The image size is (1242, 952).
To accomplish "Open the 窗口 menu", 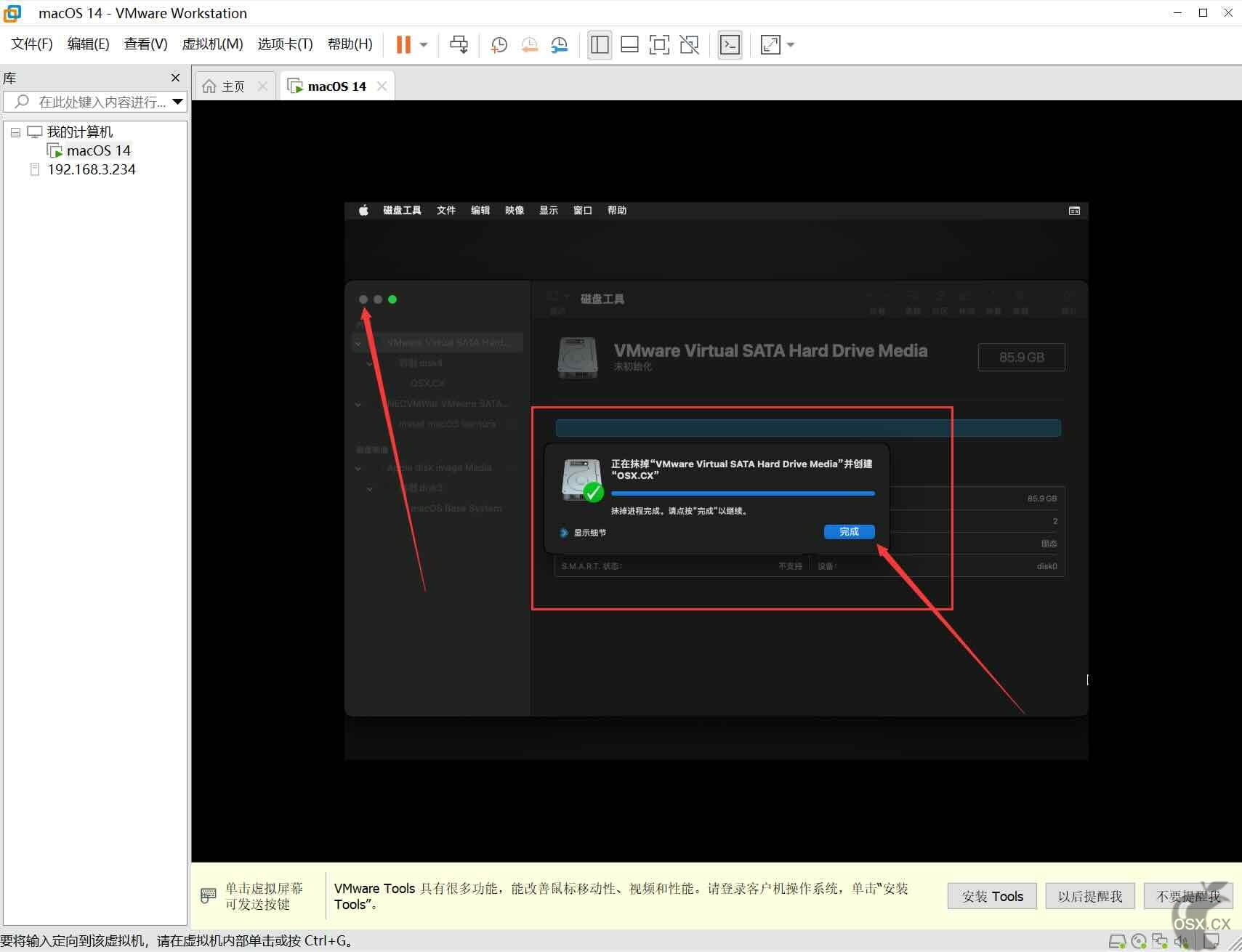I will click(583, 211).
